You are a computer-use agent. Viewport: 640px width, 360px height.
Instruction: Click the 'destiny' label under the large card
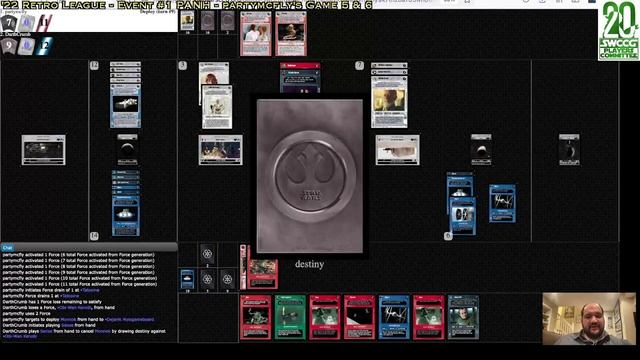point(309,264)
